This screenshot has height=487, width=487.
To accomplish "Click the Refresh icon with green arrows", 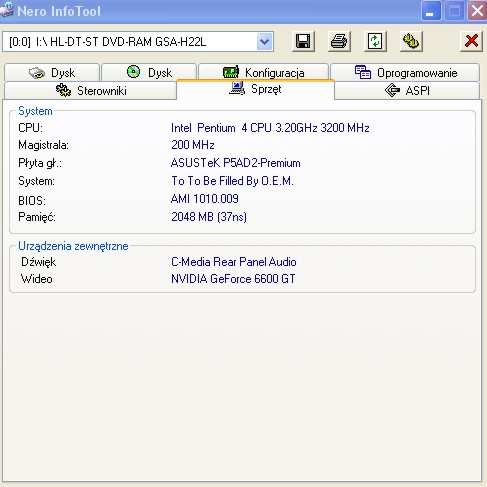I will click(x=375, y=42).
